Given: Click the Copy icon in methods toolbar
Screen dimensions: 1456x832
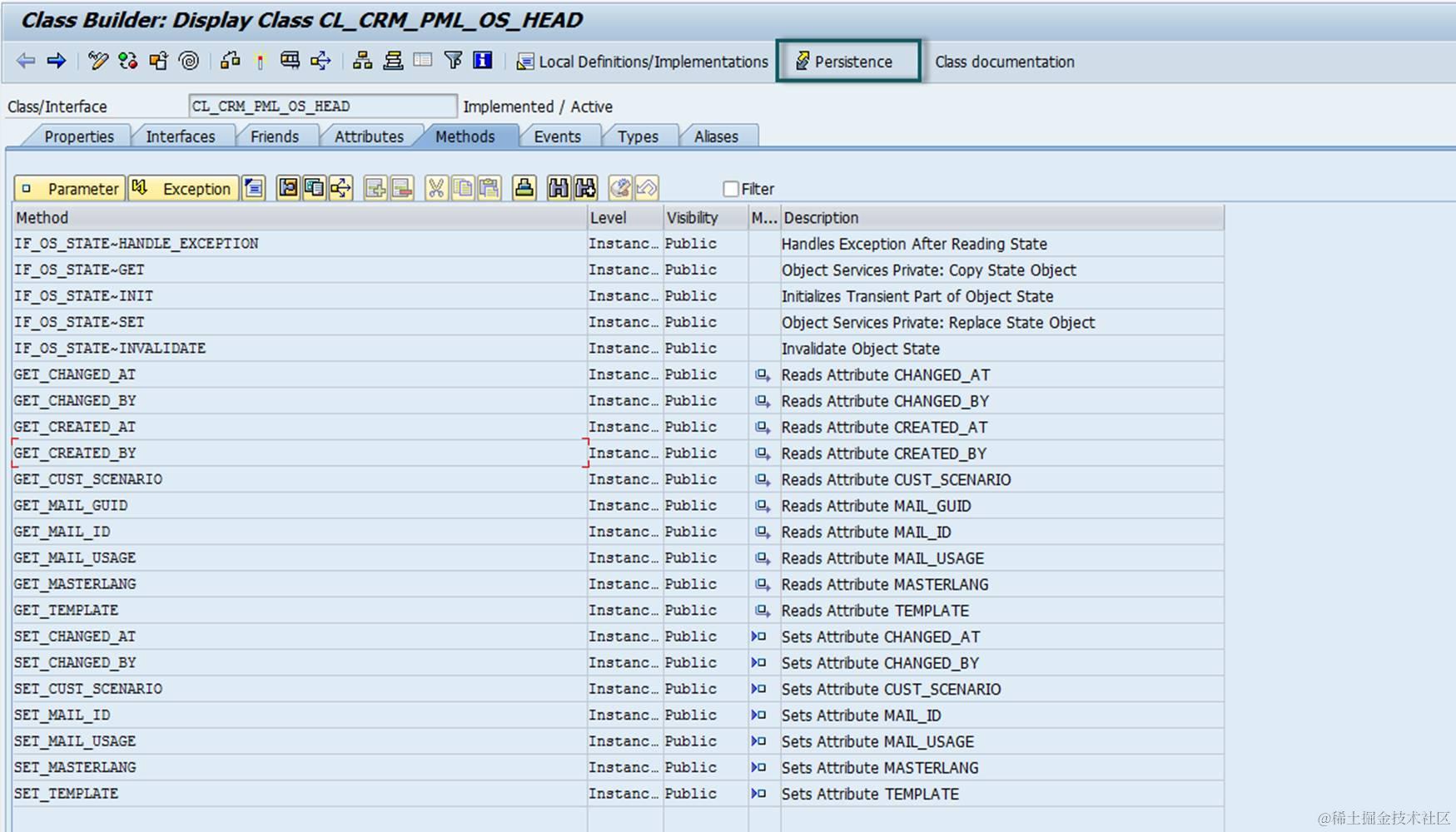Looking at the screenshot, I should click(463, 189).
